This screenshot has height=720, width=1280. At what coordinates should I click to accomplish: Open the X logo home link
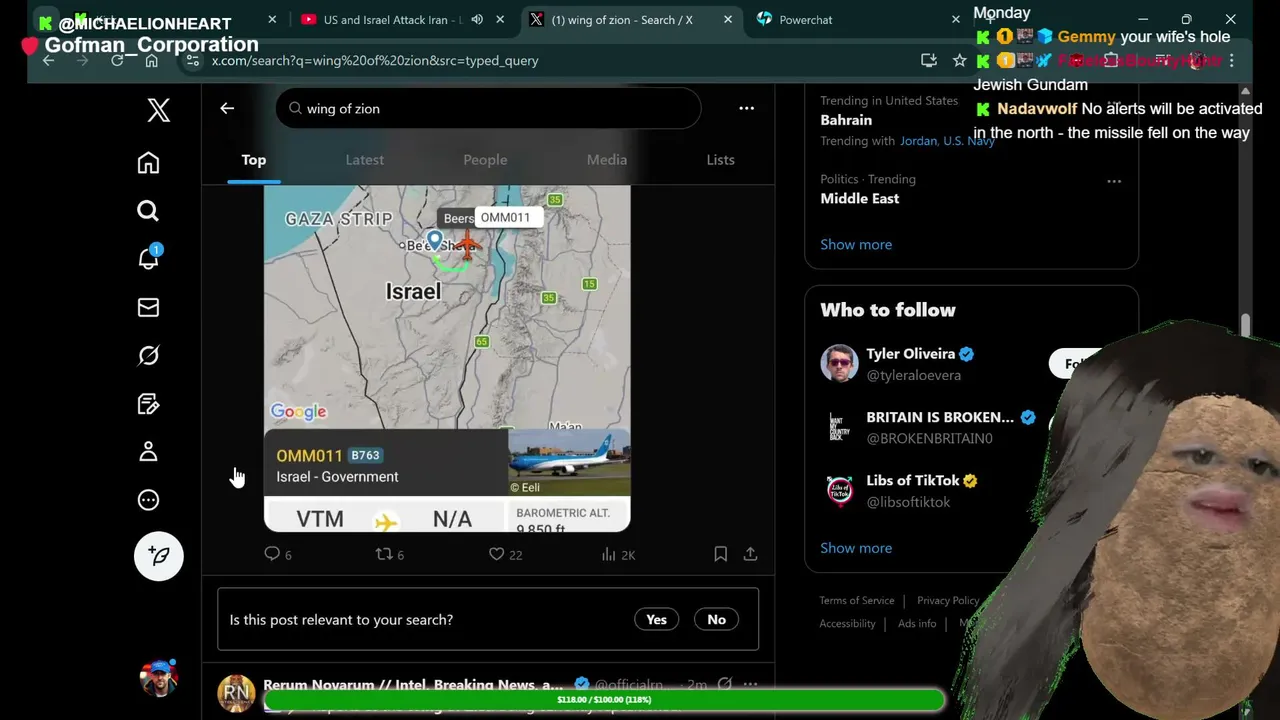[x=158, y=109]
